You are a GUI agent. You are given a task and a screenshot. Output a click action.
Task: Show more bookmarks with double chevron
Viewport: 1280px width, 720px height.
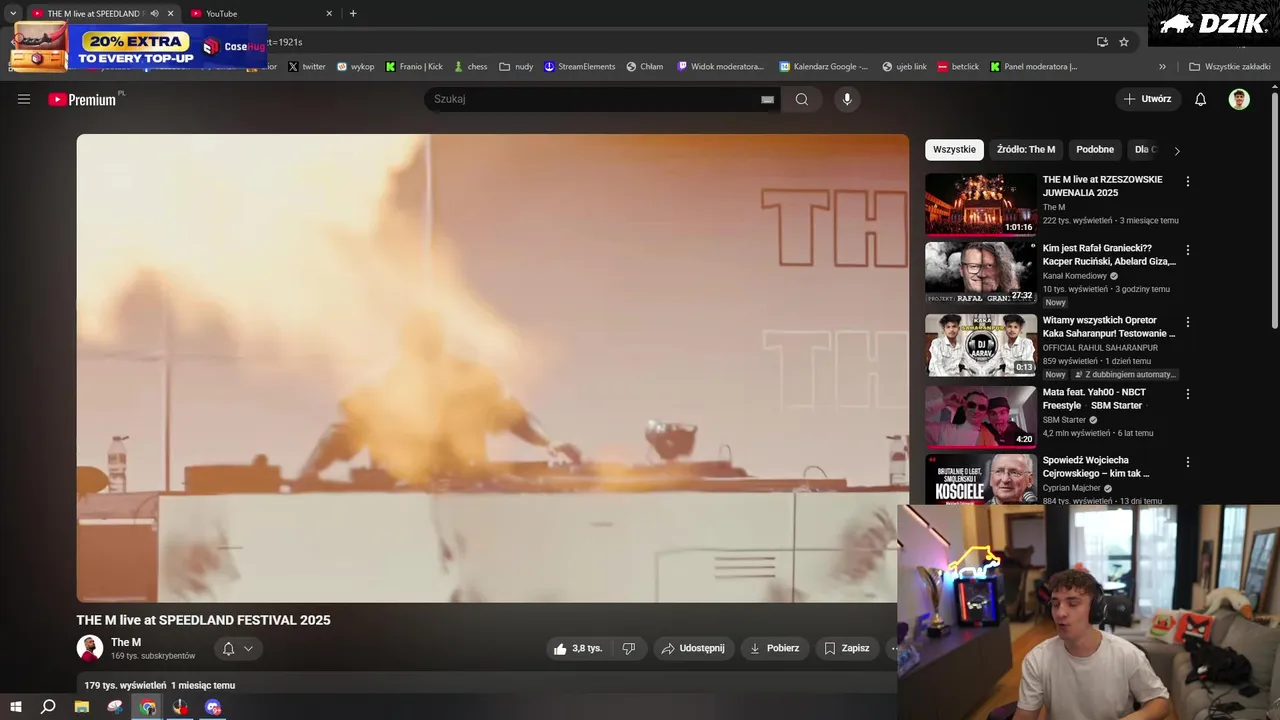tap(1162, 67)
